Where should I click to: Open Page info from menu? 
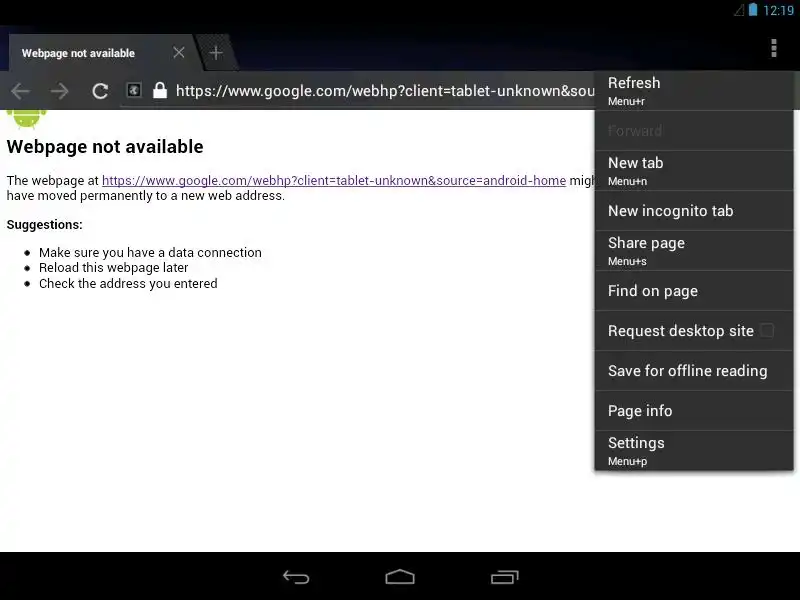pyautogui.click(x=694, y=411)
